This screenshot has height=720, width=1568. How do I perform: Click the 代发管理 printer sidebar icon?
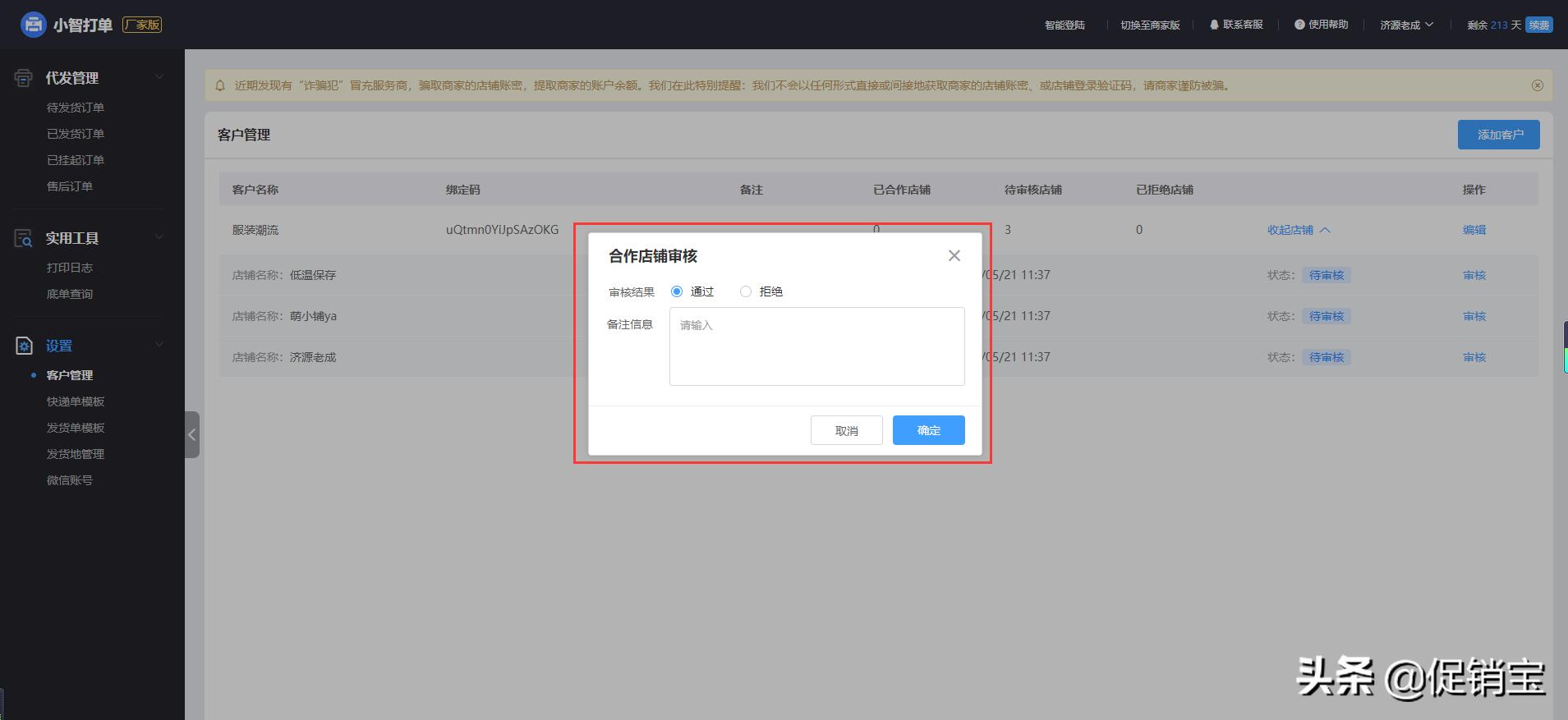tap(24, 78)
